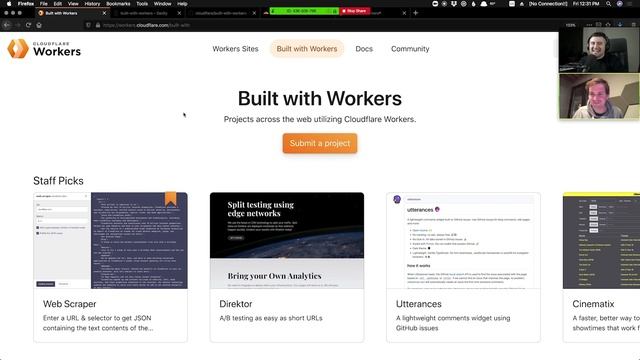Open the History menu
Image resolution: width=640 pixels, height=360 pixels.
[92, 4]
